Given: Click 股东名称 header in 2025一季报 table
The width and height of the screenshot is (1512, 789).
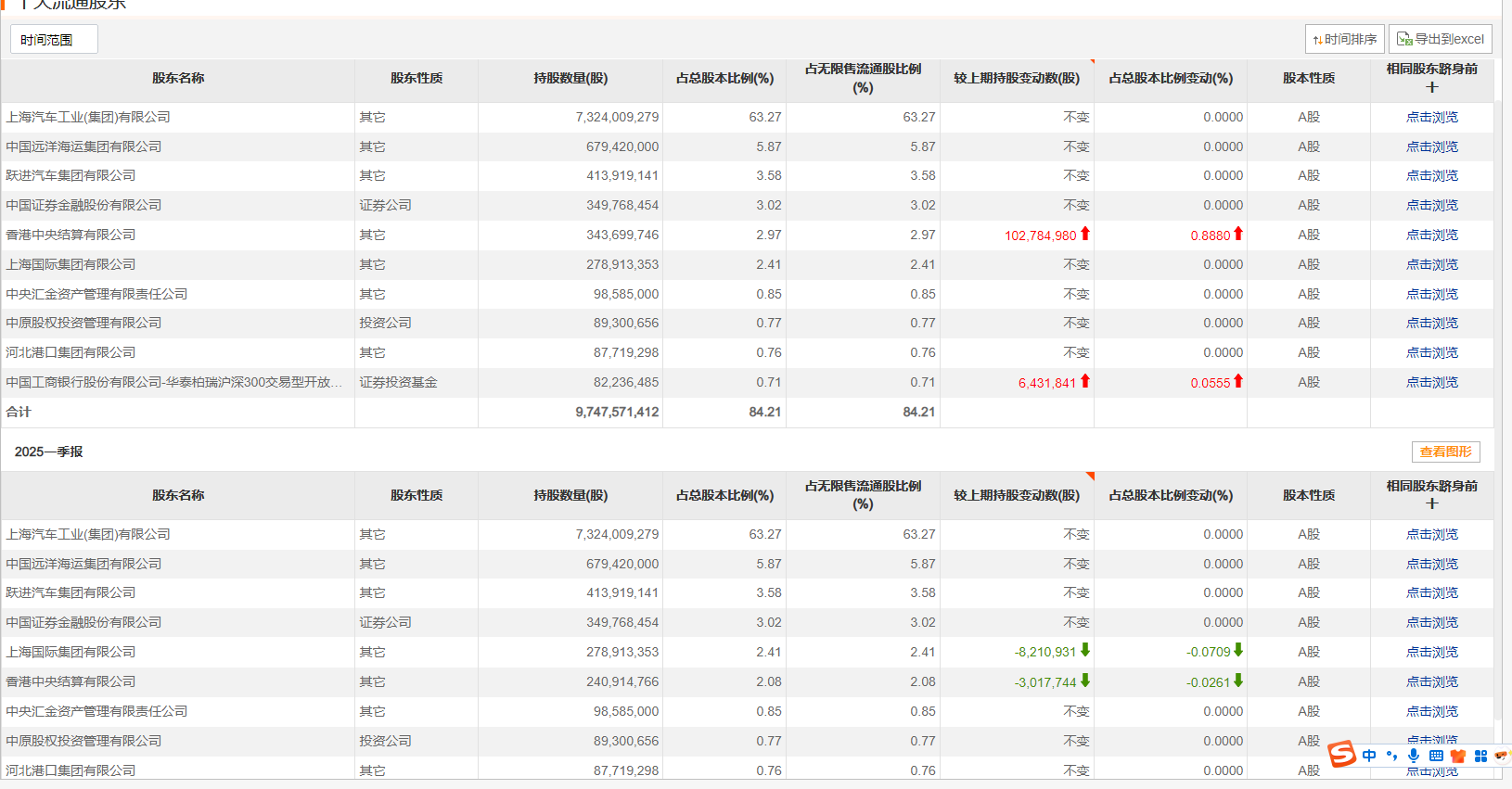Looking at the screenshot, I should (x=178, y=495).
